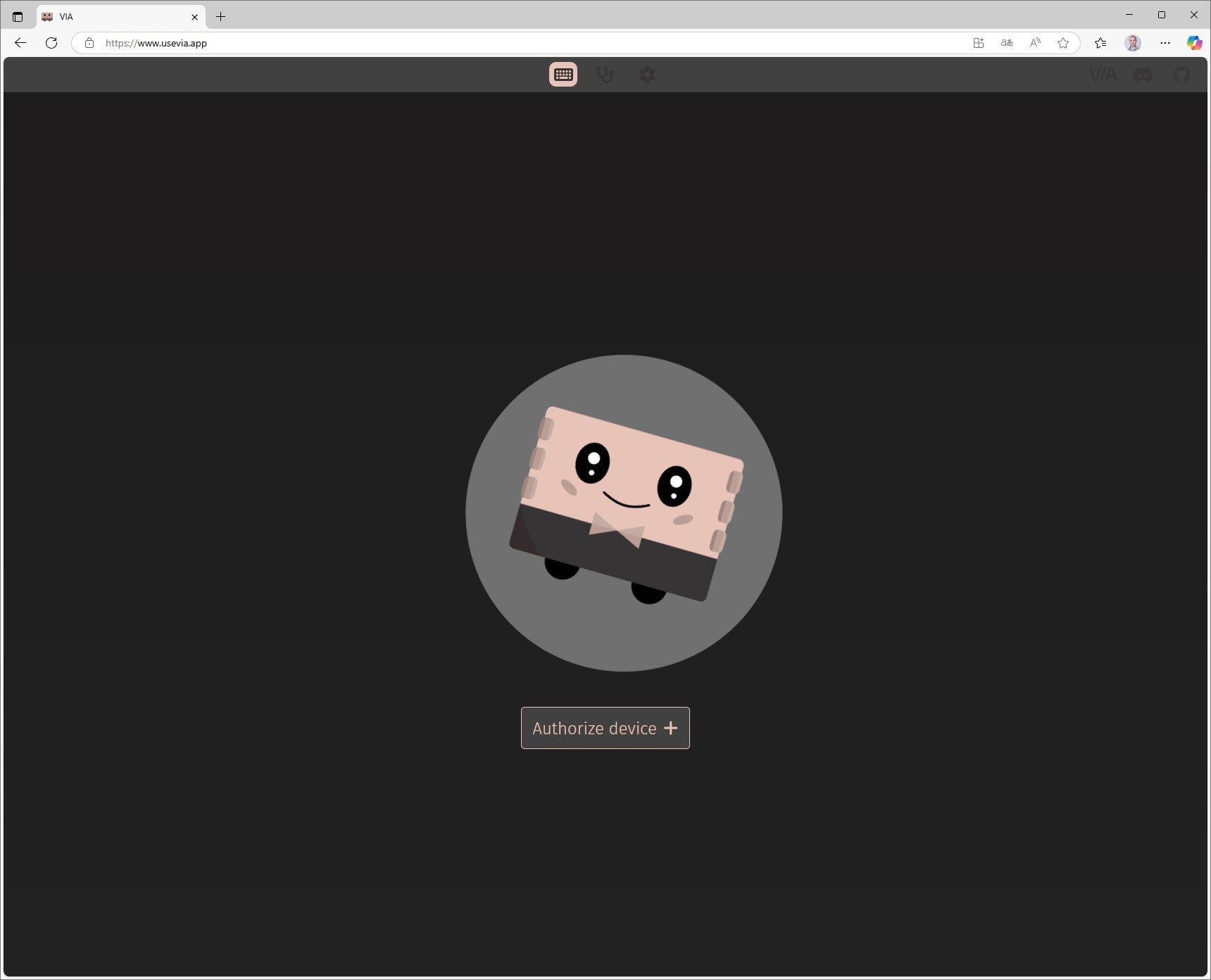Open the browser apps grid icon
Image resolution: width=1211 pixels, height=980 pixels.
(x=979, y=43)
